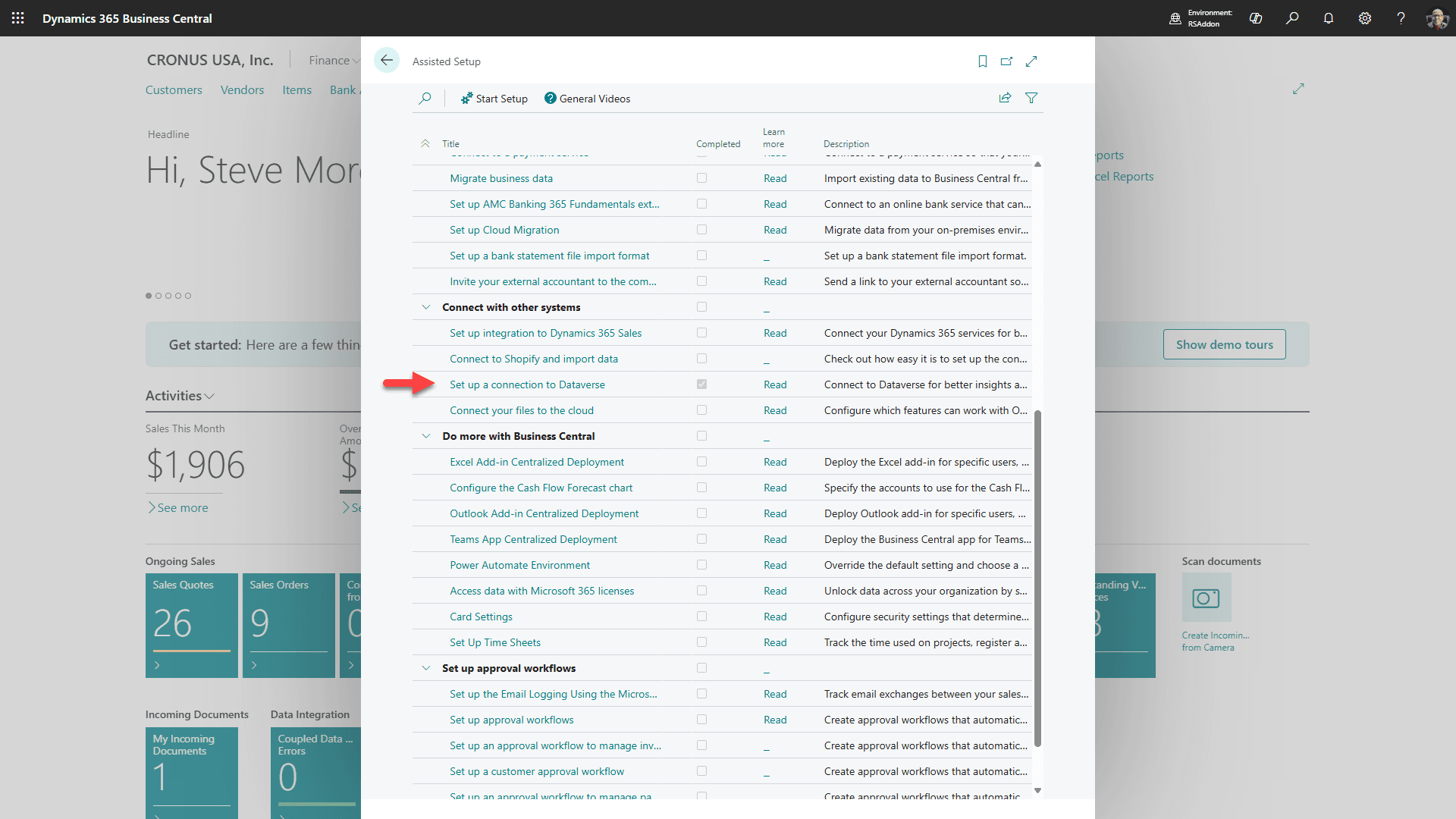
Task: Collapse Do more with Business Central group
Action: coord(426,436)
